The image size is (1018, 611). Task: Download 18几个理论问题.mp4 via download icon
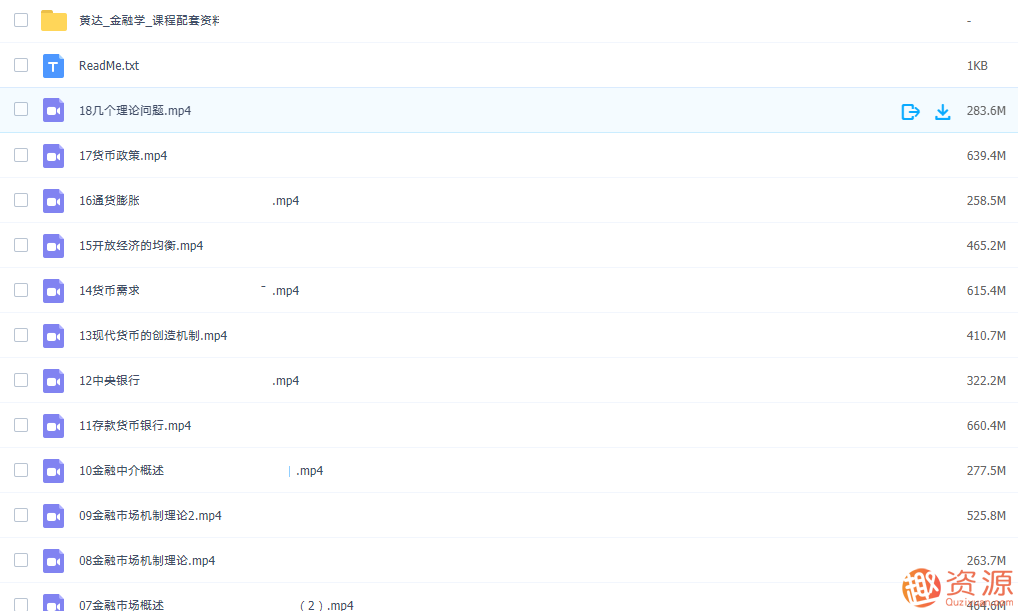(x=943, y=112)
